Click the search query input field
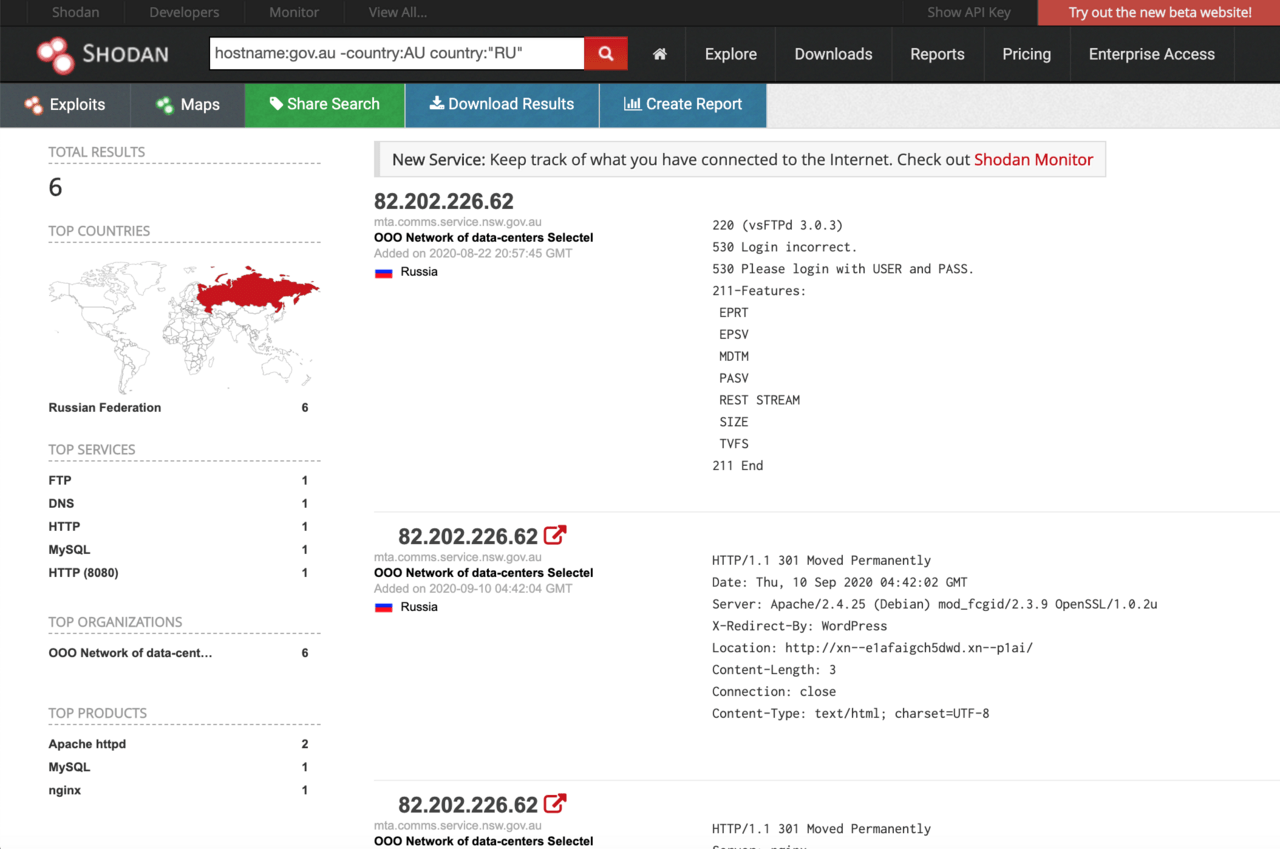Viewport: 1280px width, 849px height. click(397, 54)
